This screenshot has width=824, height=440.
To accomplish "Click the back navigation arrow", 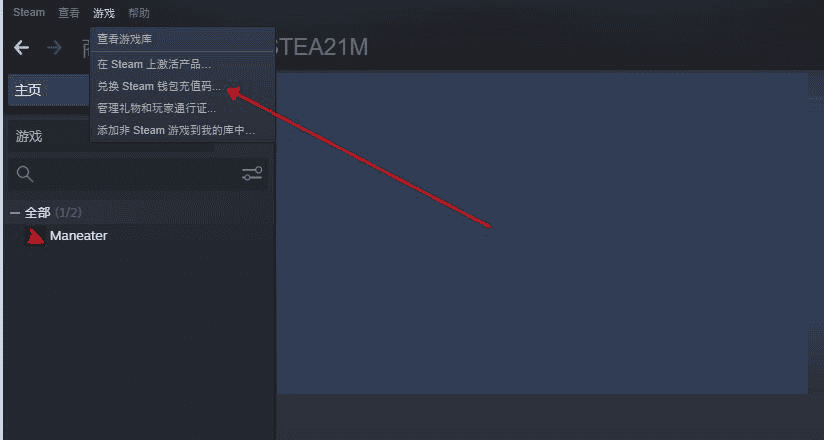I will 21,48.
